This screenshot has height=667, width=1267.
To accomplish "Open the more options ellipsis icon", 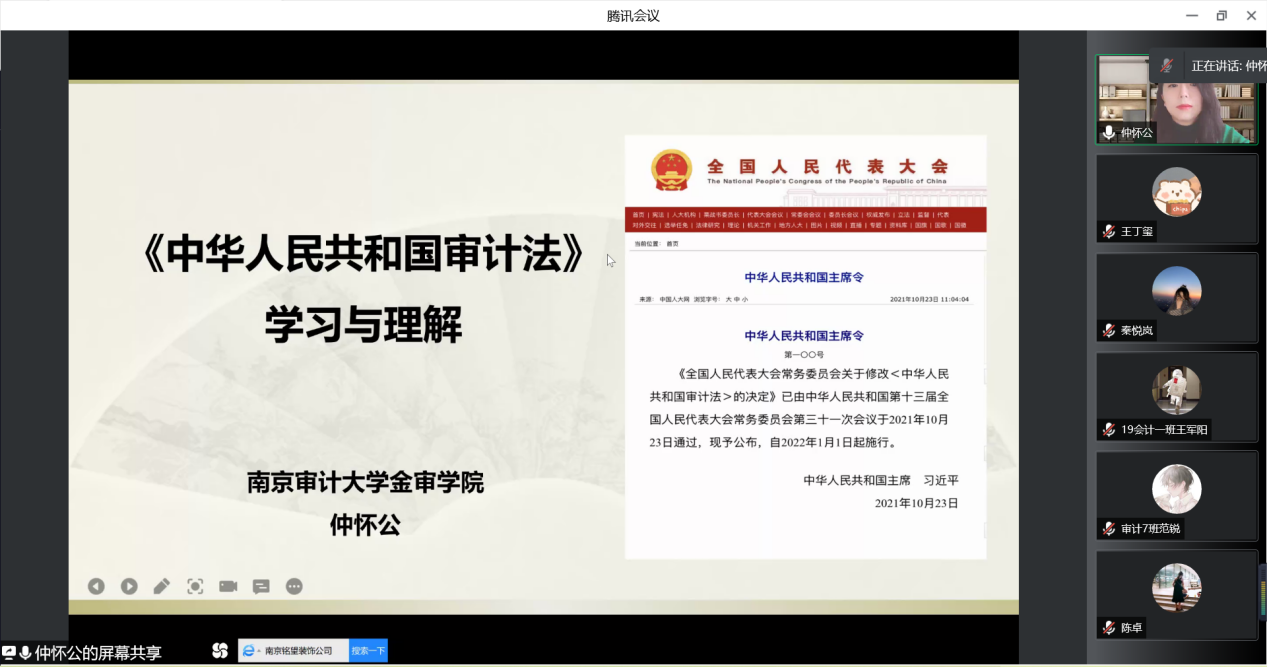I will tap(294, 587).
